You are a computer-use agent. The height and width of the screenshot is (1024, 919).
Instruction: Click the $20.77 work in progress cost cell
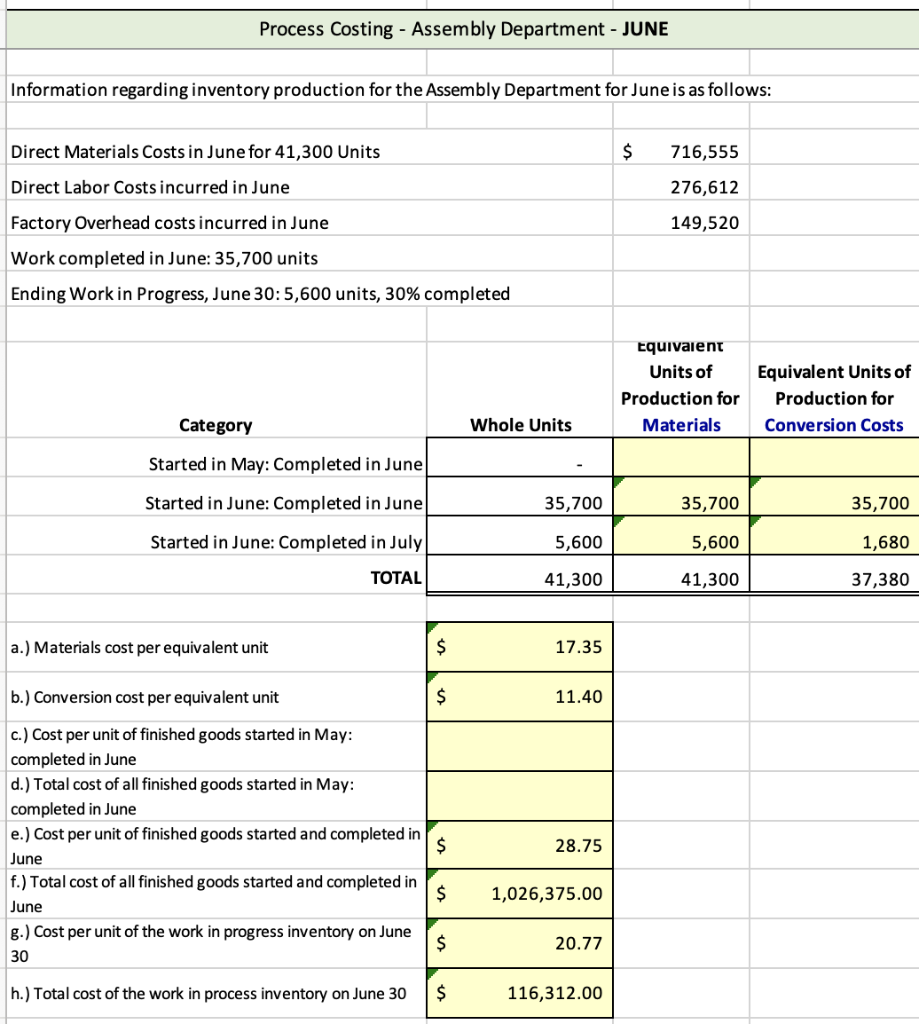(520, 942)
